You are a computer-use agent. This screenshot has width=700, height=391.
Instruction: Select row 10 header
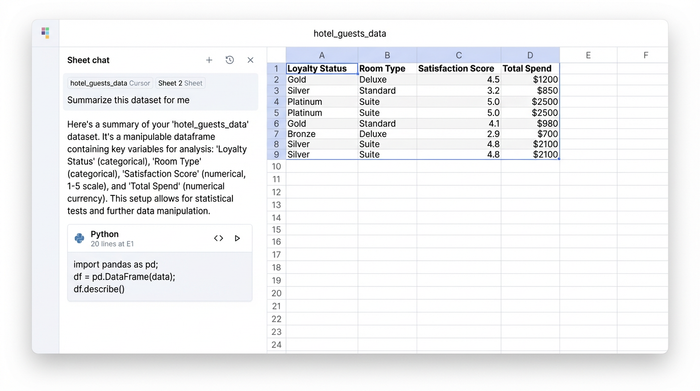(276, 166)
